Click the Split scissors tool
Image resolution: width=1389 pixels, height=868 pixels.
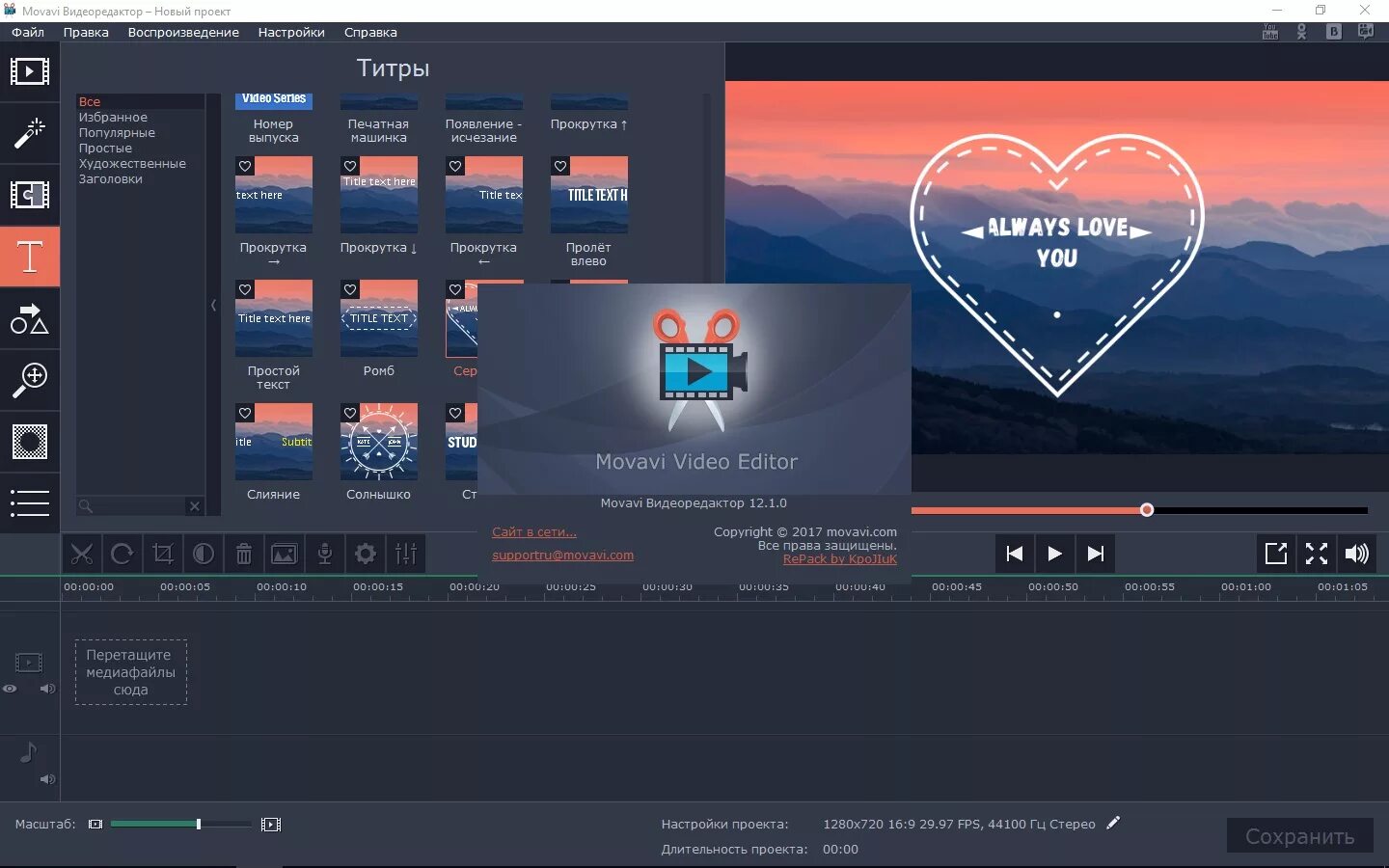click(x=82, y=554)
